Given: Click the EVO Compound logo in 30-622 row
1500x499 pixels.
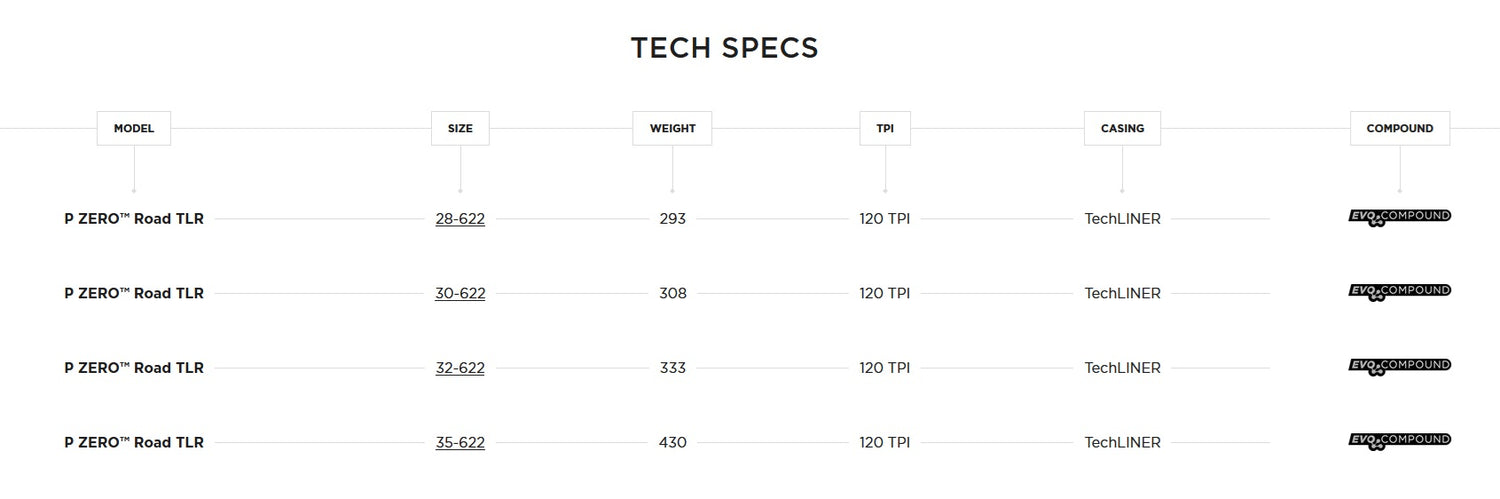Looking at the screenshot, I should click(1399, 292).
